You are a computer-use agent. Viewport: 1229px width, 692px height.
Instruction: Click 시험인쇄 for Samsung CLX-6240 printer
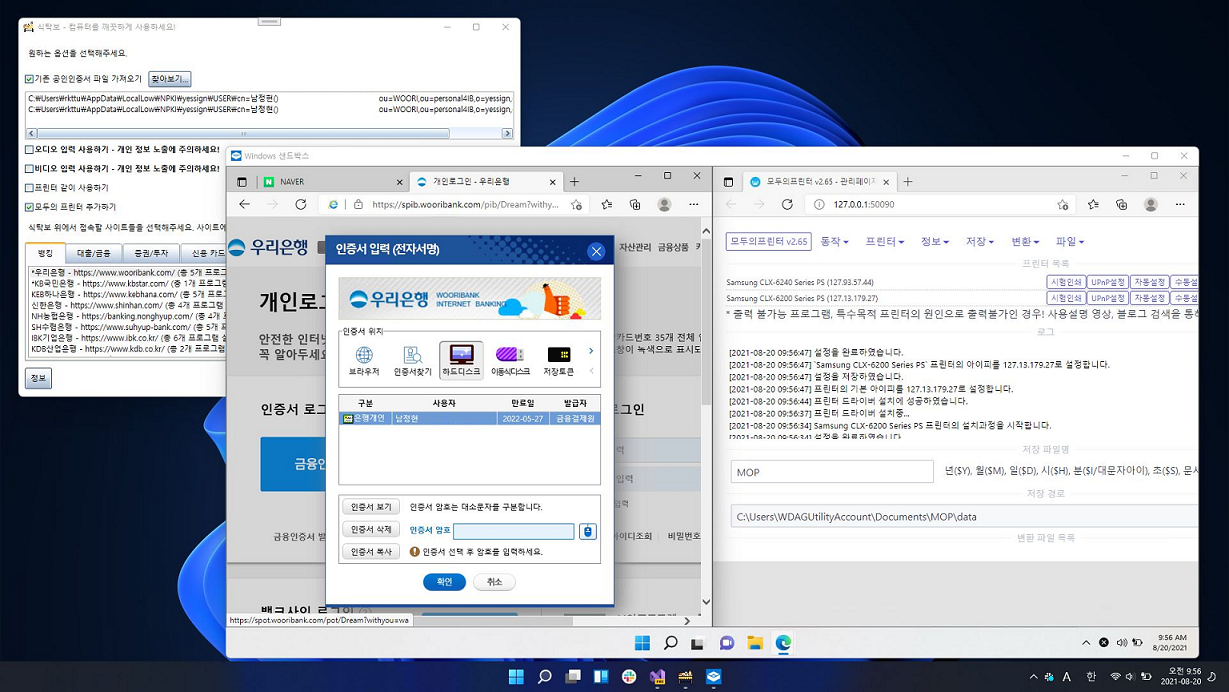point(1066,282)
